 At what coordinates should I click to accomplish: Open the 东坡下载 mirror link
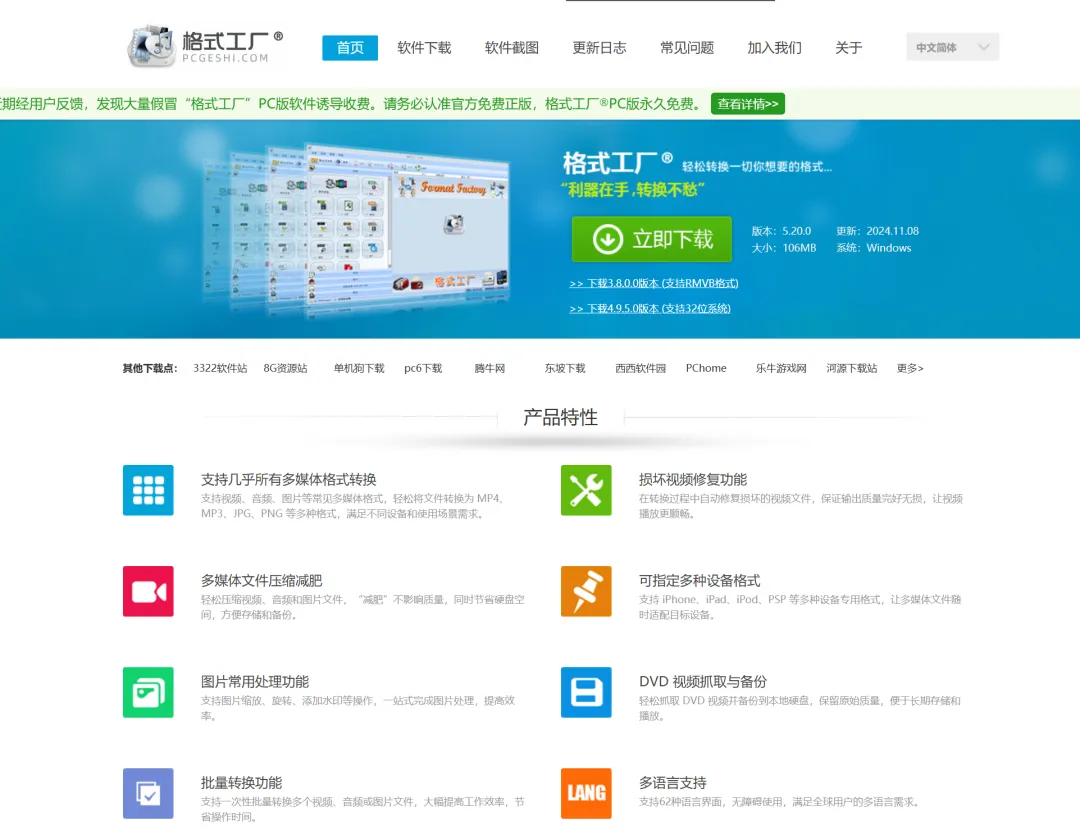coord(565,368)
